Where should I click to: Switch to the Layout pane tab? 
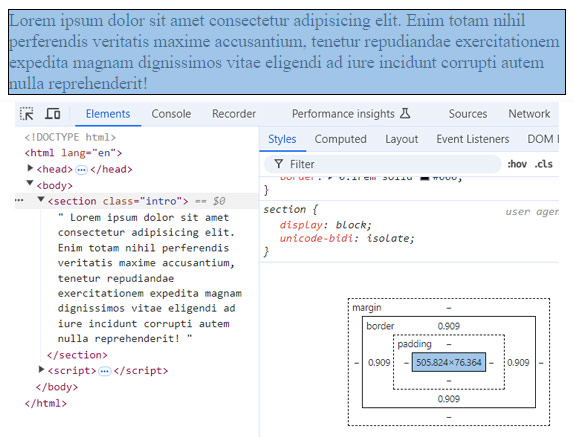coord(402,139)
